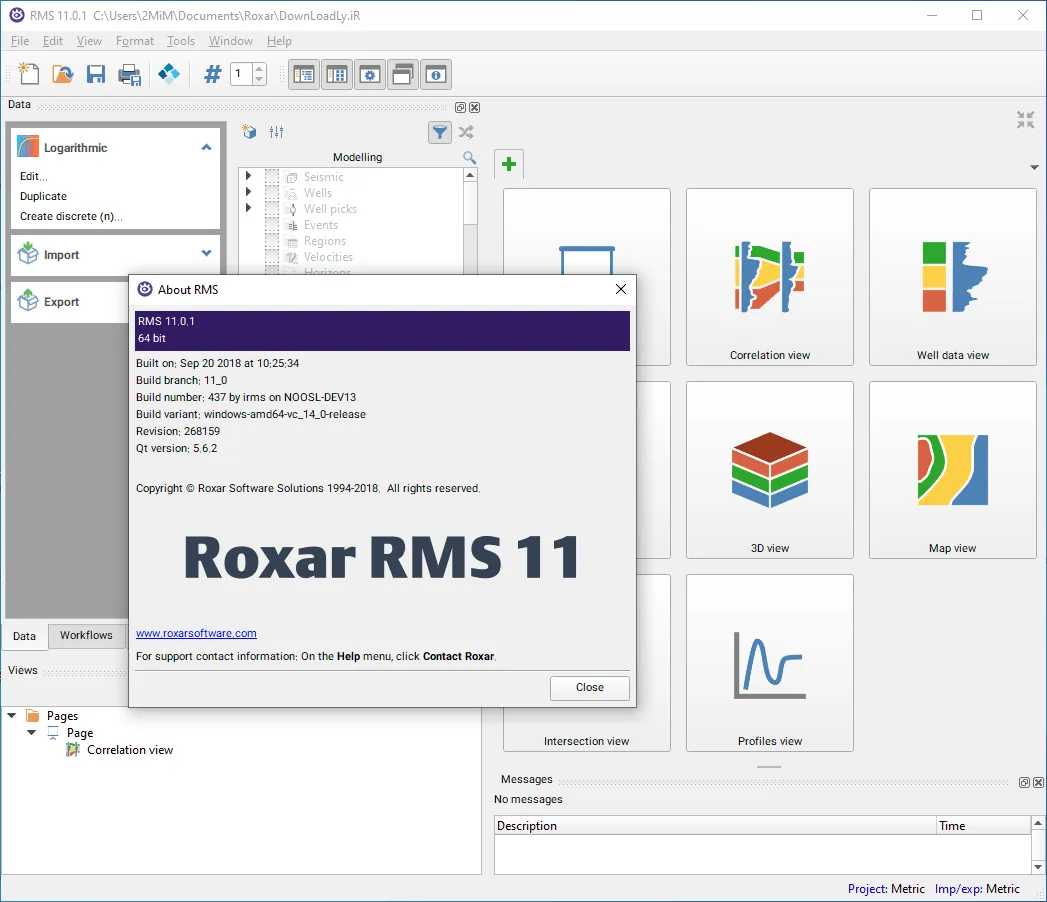1047x902 pixels.
Task: Toggle the filter funnel icon in Data panel
Action: tap(439, 132)
